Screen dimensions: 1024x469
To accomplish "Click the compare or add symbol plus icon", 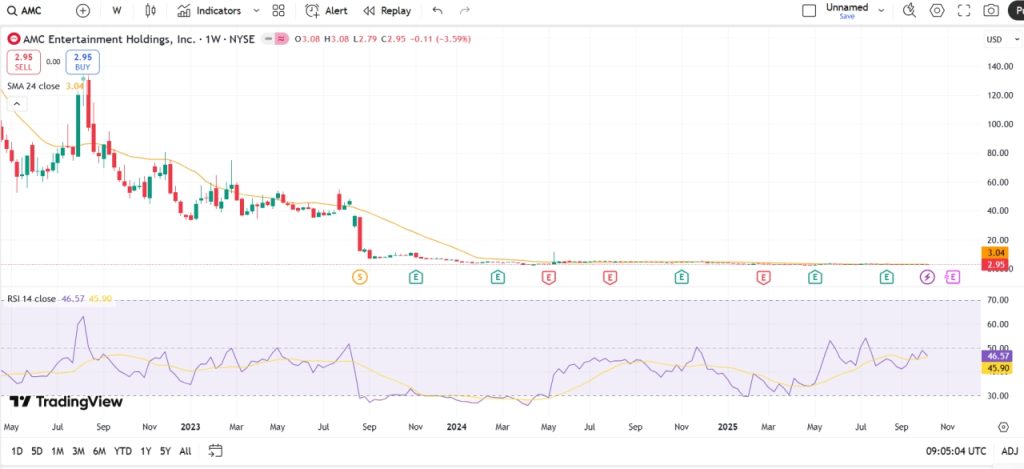I will (x=83, y=11).
